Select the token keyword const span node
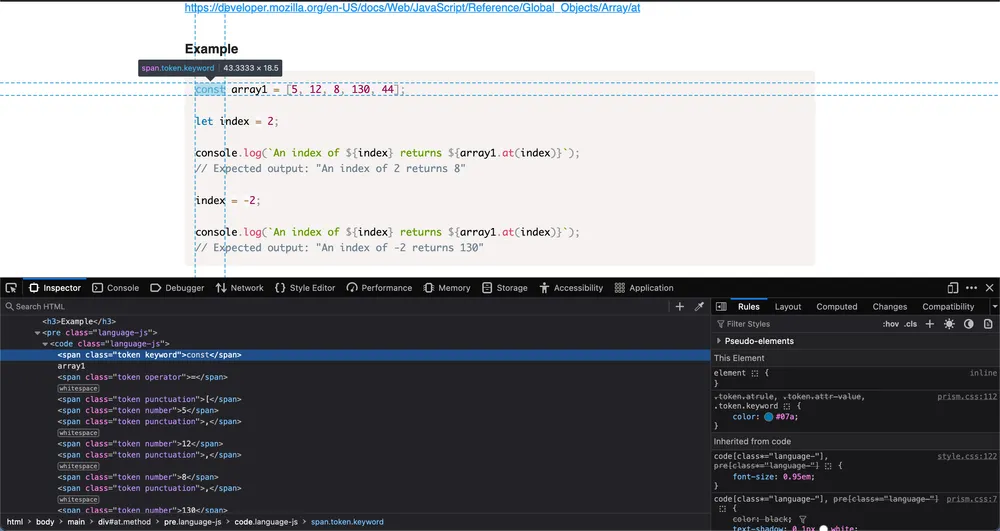This screenshot has height=531, width=1000. click(149, 355)
